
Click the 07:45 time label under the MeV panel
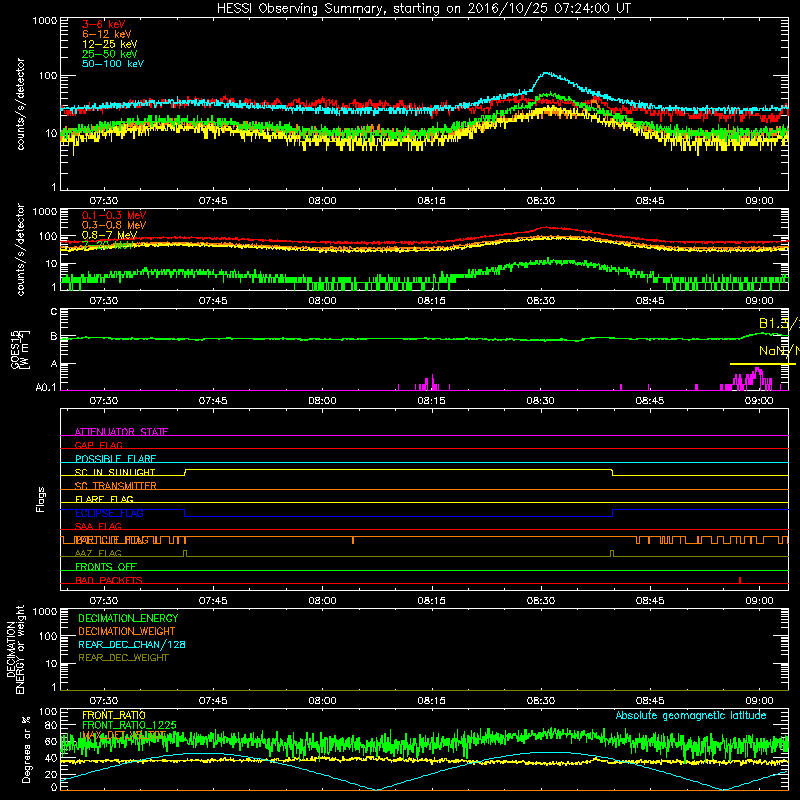[213, 300]
